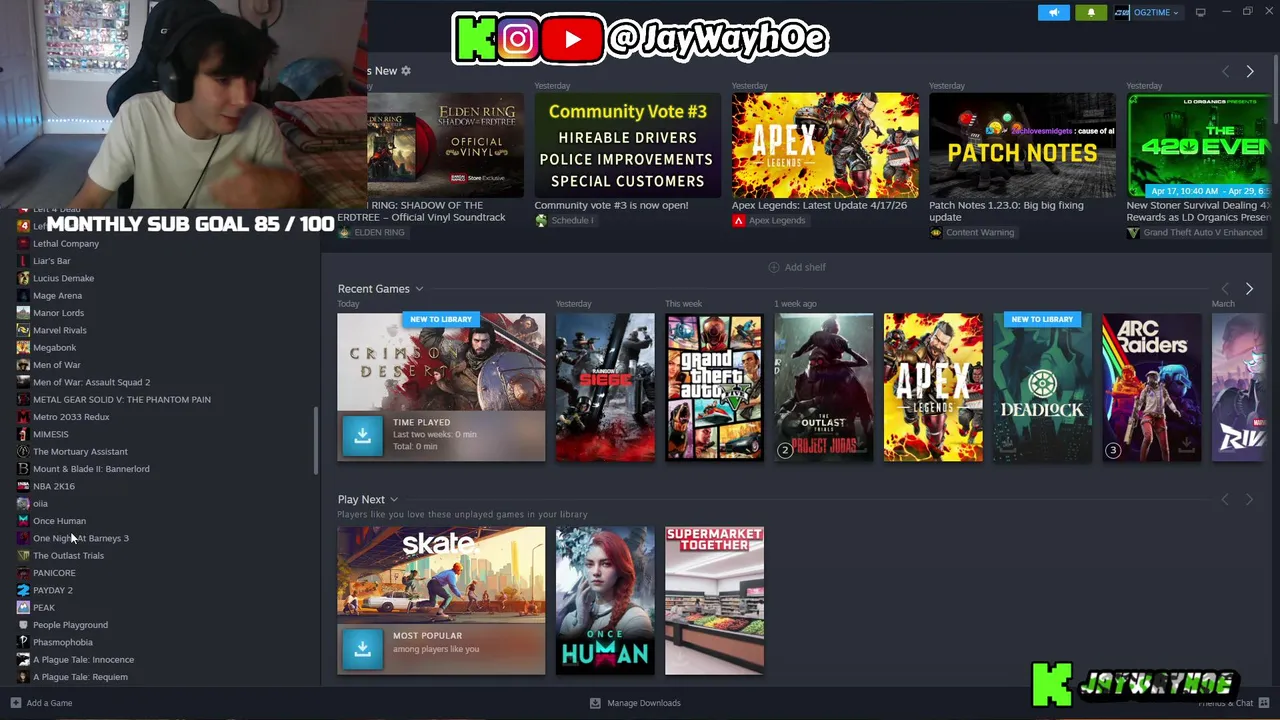Select MIMESIS in library list
The width and height of the screenshot is (1280, 720).
51,434
